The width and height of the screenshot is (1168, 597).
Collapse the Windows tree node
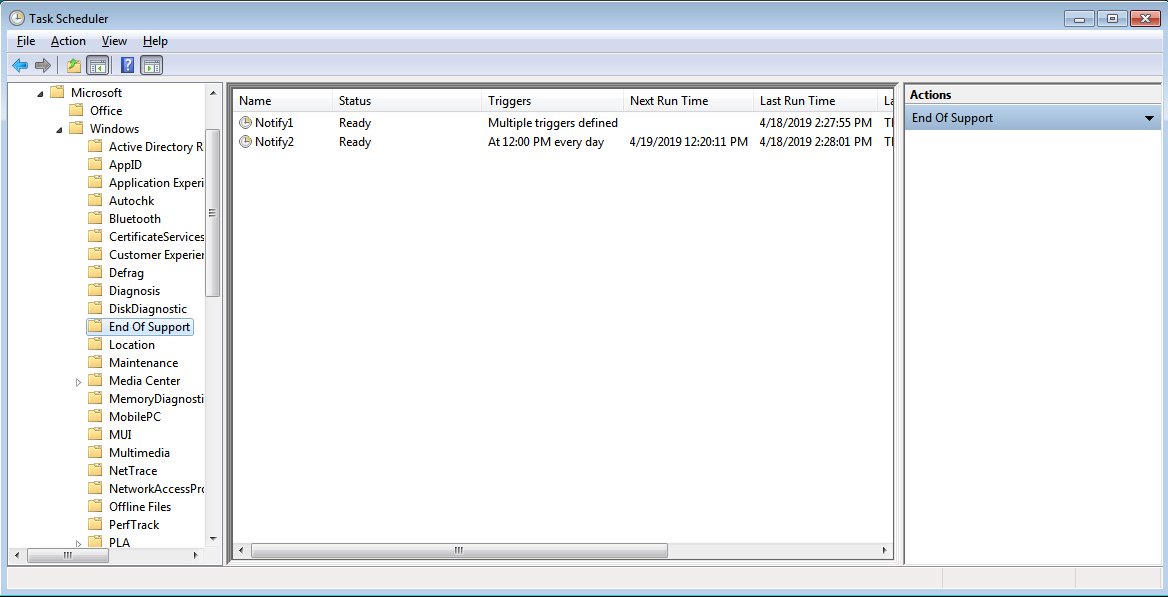coord(59,129)
